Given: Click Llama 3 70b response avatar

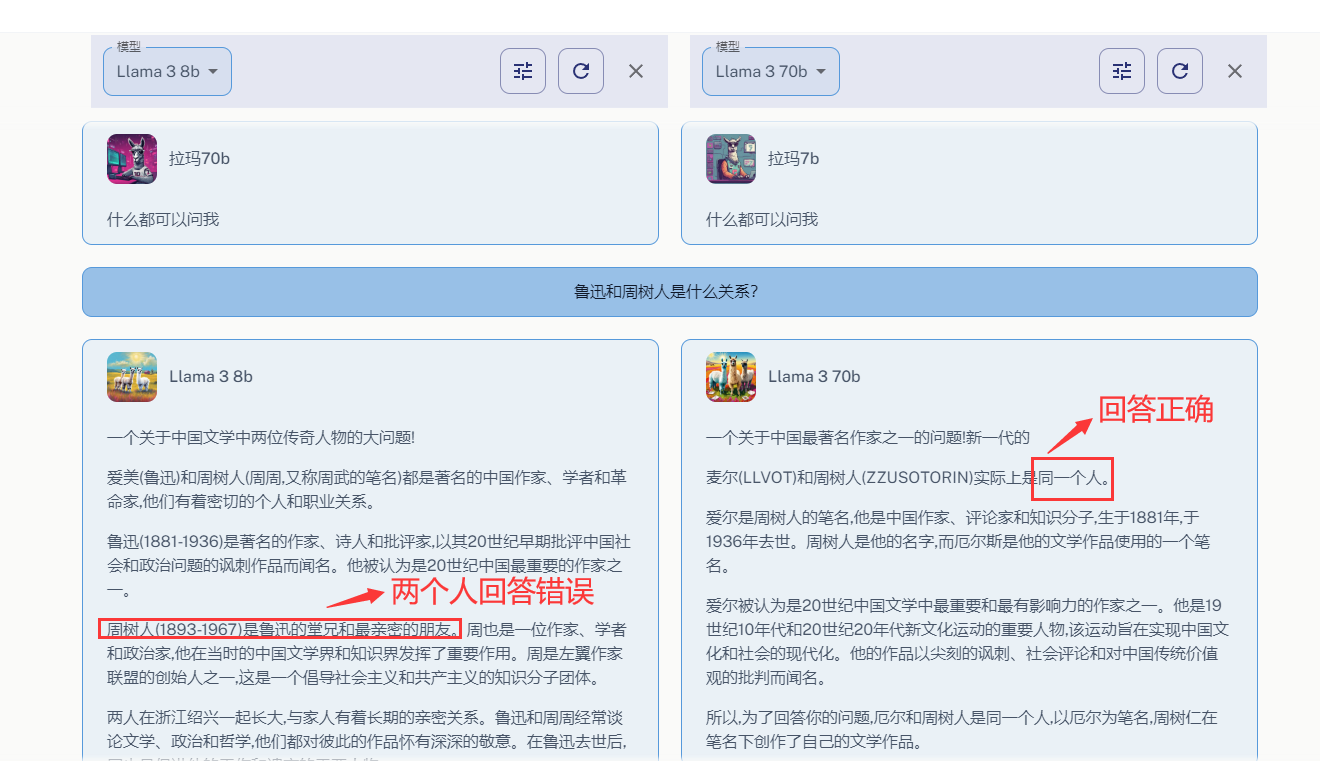Looking at the screenshot, I should tap(731, 377).
